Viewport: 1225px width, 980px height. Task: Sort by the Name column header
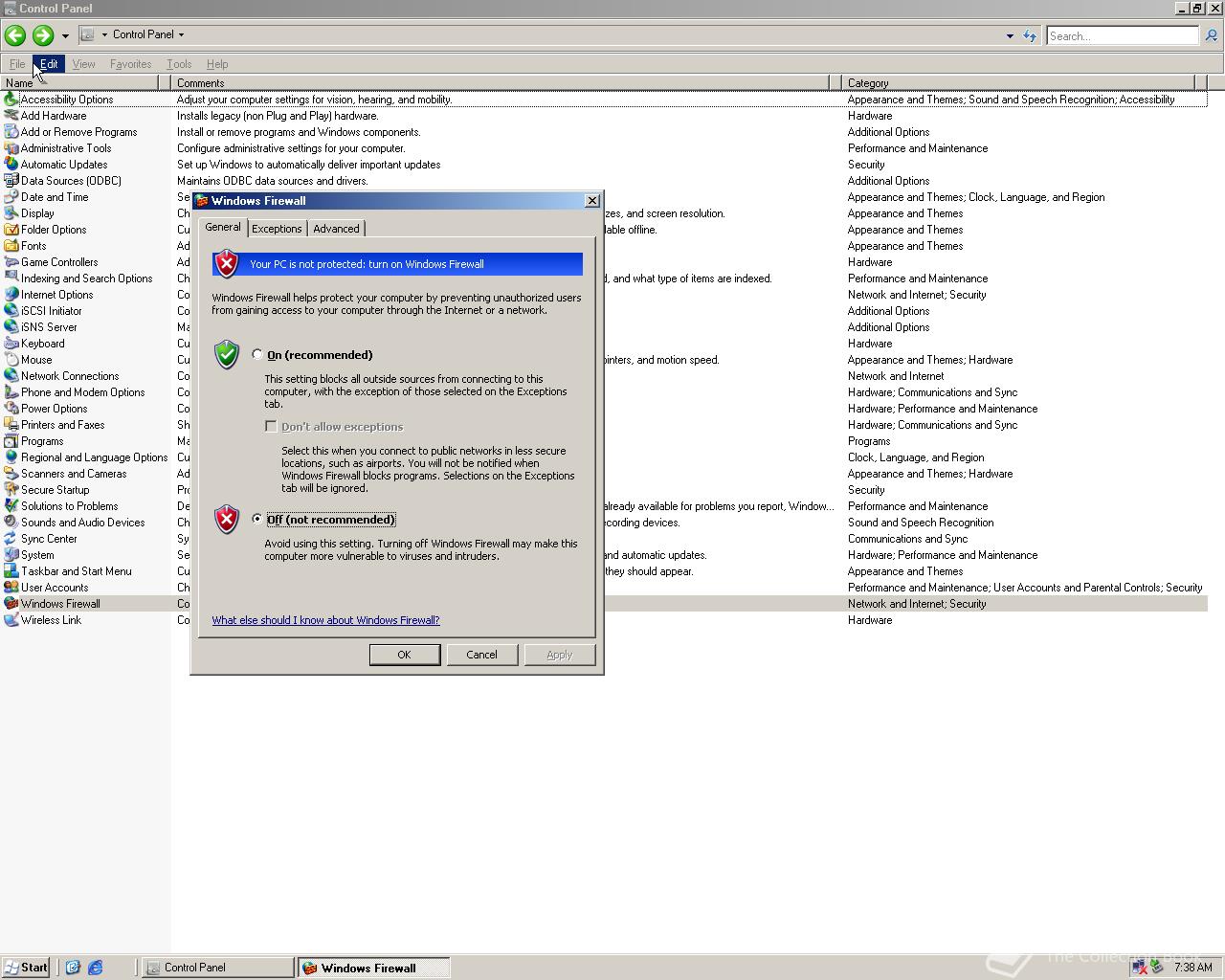click(80, 83)
